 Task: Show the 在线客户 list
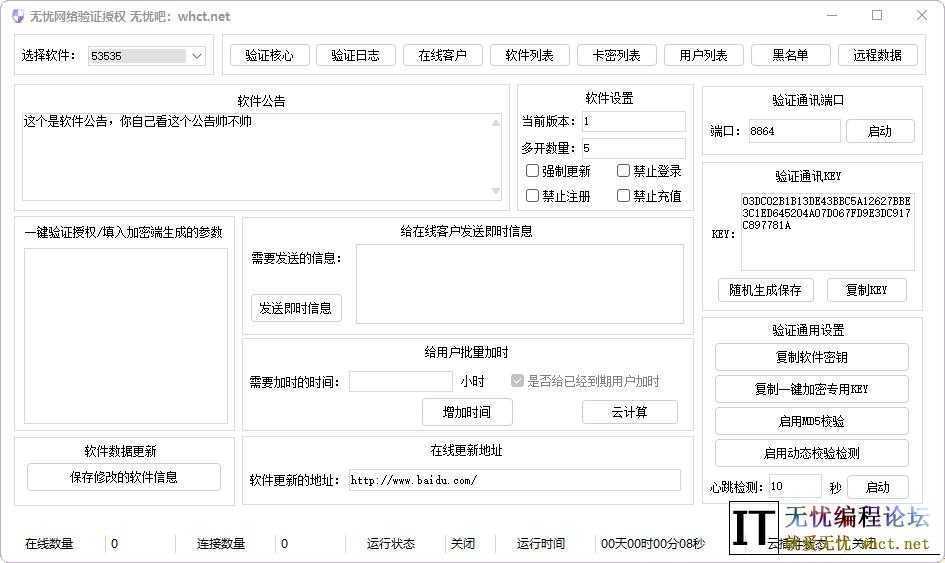pos(442,56)
